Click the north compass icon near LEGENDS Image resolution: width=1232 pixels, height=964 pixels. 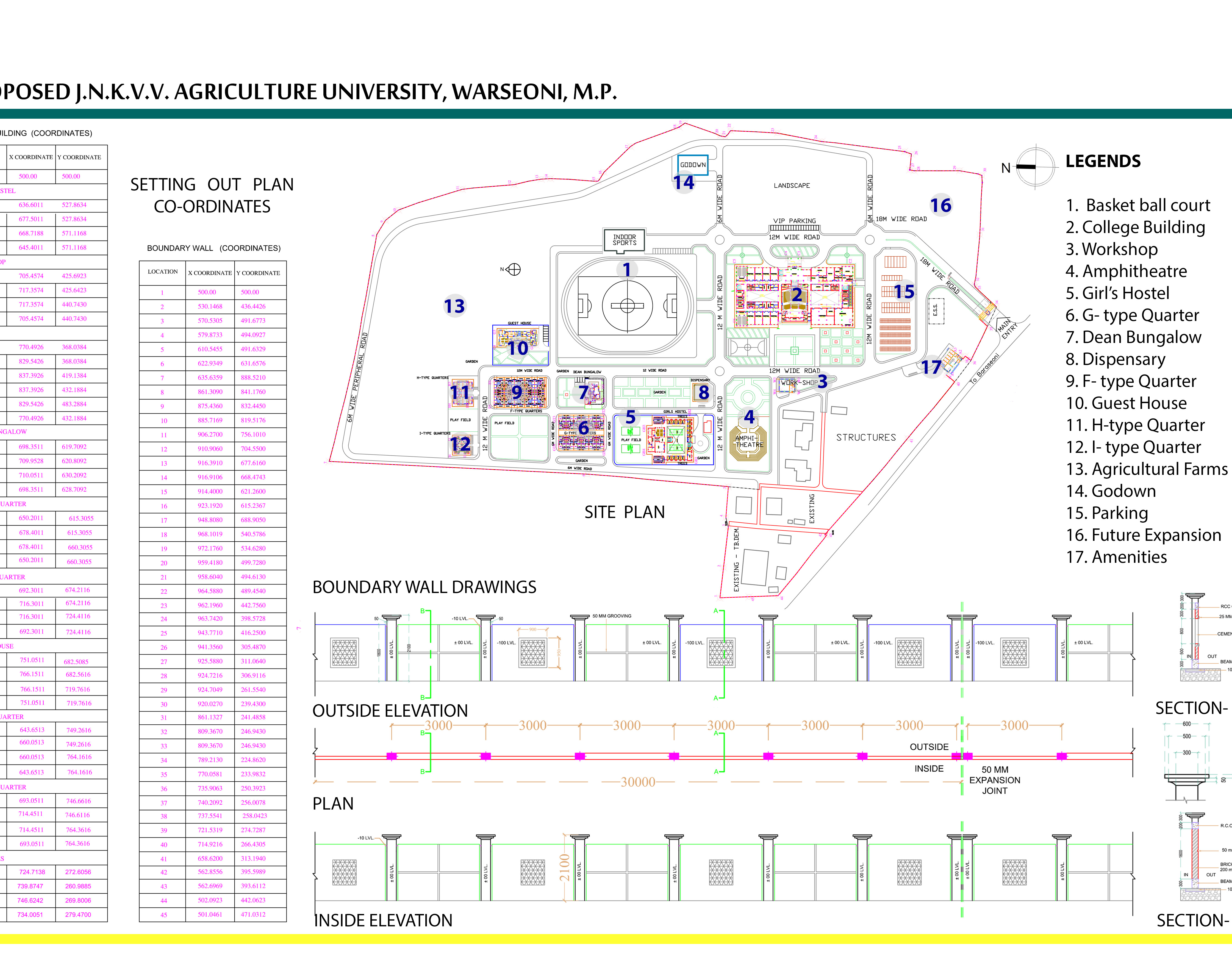click(x=1035, y=167)
